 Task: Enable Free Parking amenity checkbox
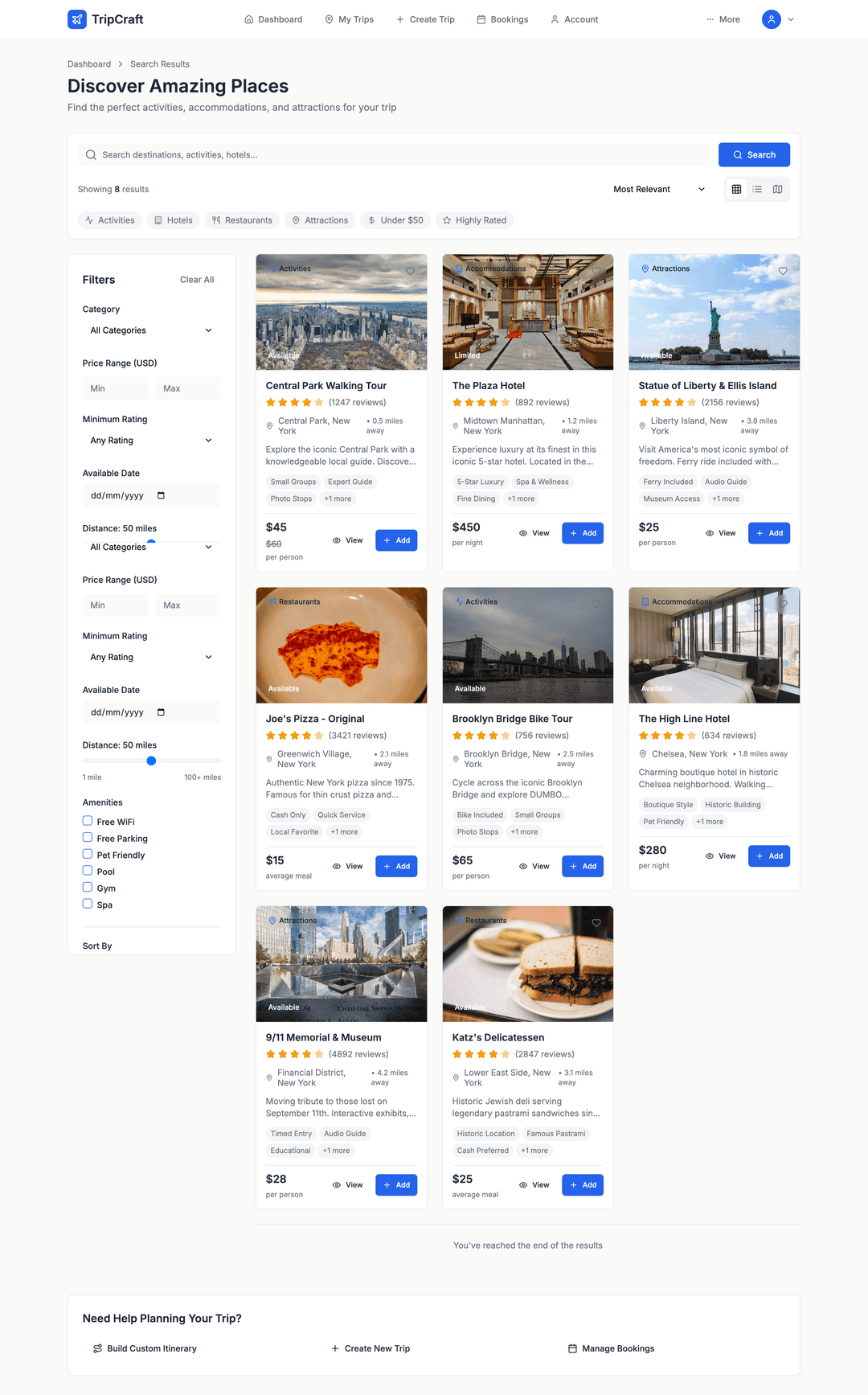[88, 837]
